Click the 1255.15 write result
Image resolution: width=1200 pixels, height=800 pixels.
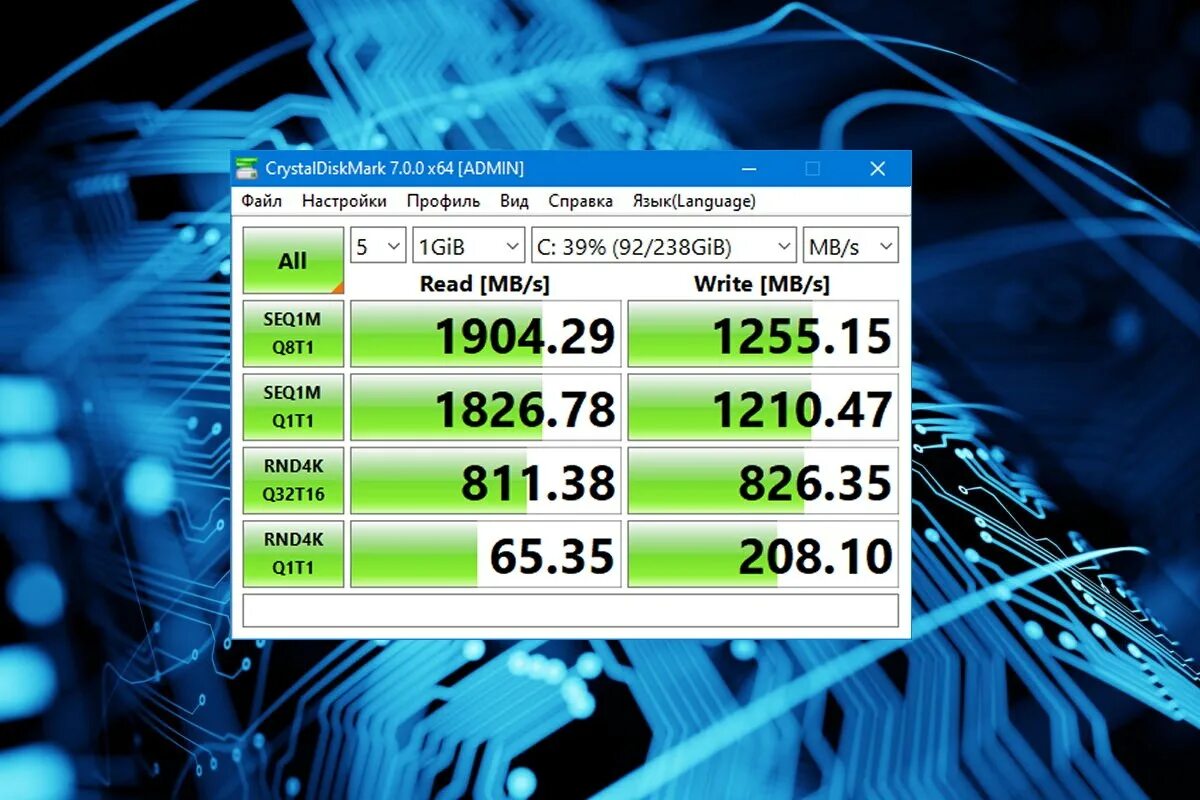point(763,334)
